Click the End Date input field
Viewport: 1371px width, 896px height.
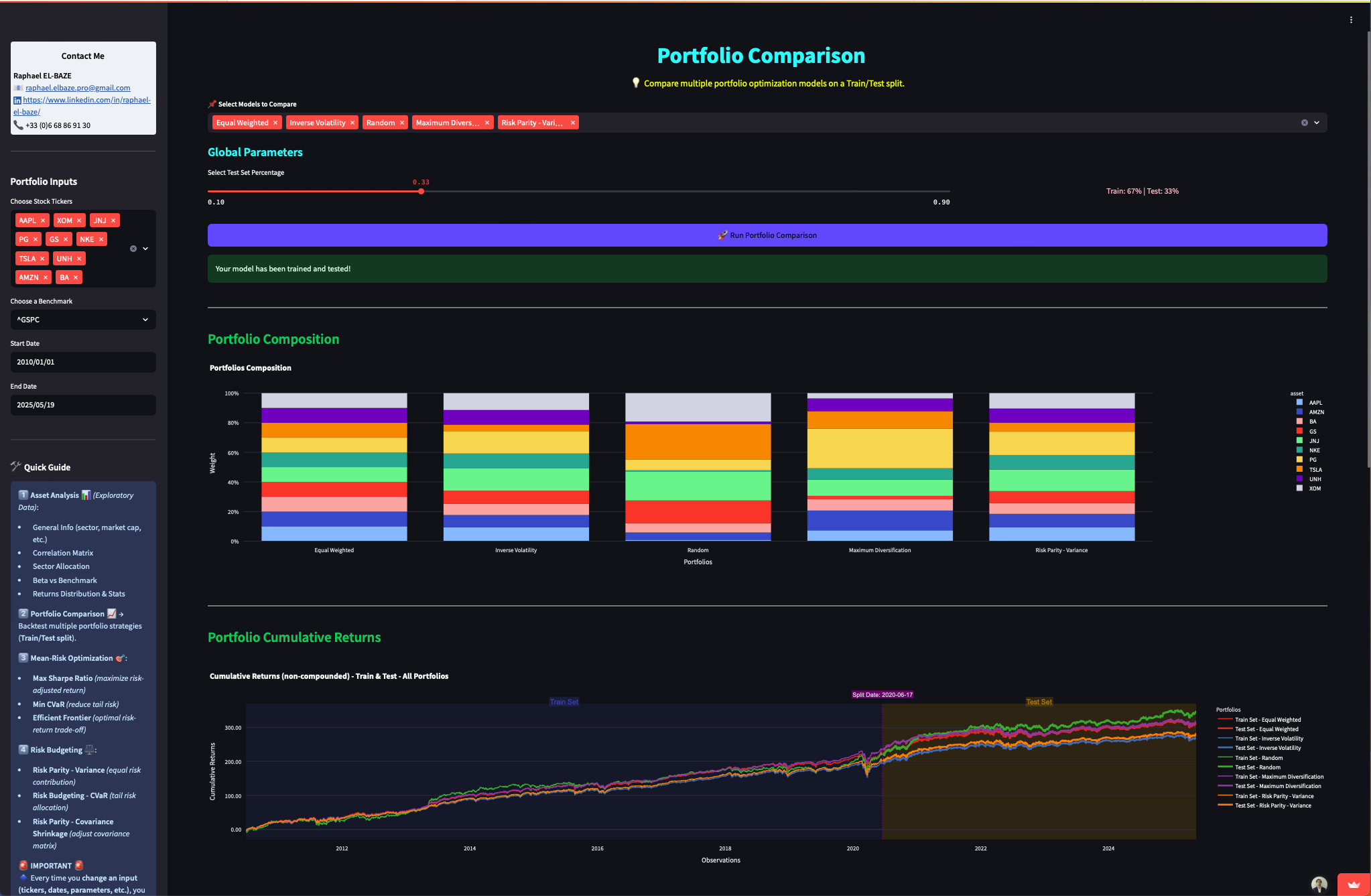click(x=82, y=405)
